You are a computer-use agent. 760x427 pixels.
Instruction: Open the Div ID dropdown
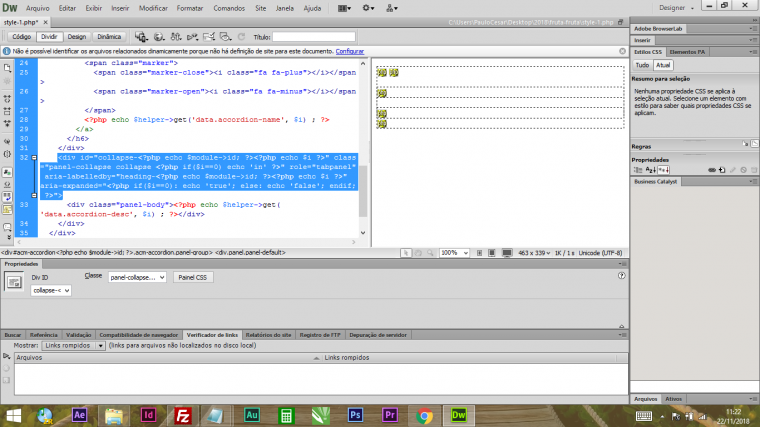tap(51, 290)
